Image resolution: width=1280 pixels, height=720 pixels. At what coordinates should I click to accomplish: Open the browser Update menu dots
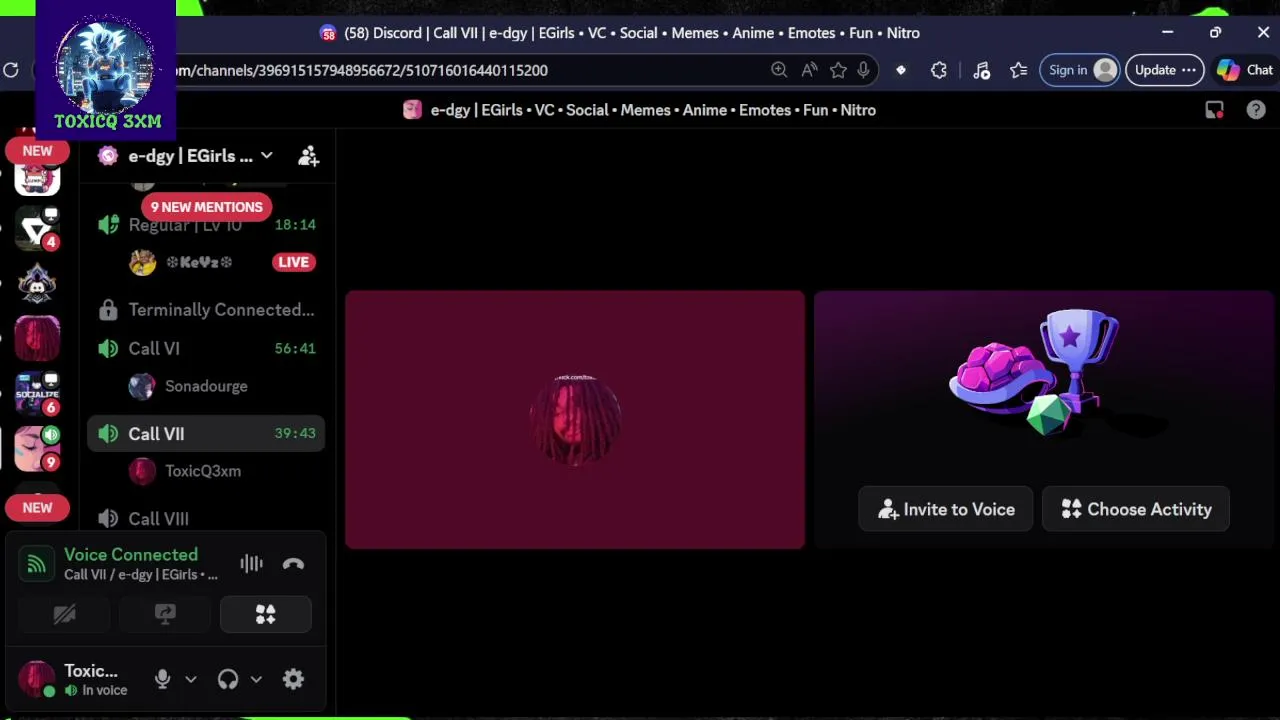1189,70
